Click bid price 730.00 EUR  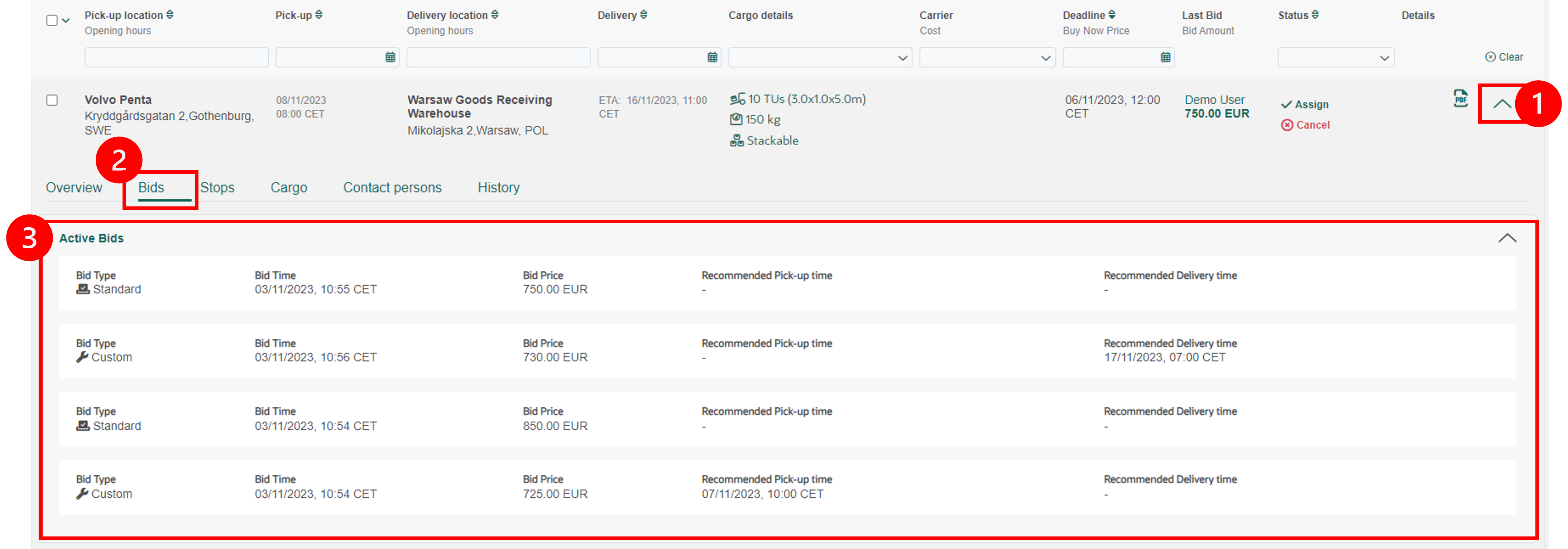[555, 357]
